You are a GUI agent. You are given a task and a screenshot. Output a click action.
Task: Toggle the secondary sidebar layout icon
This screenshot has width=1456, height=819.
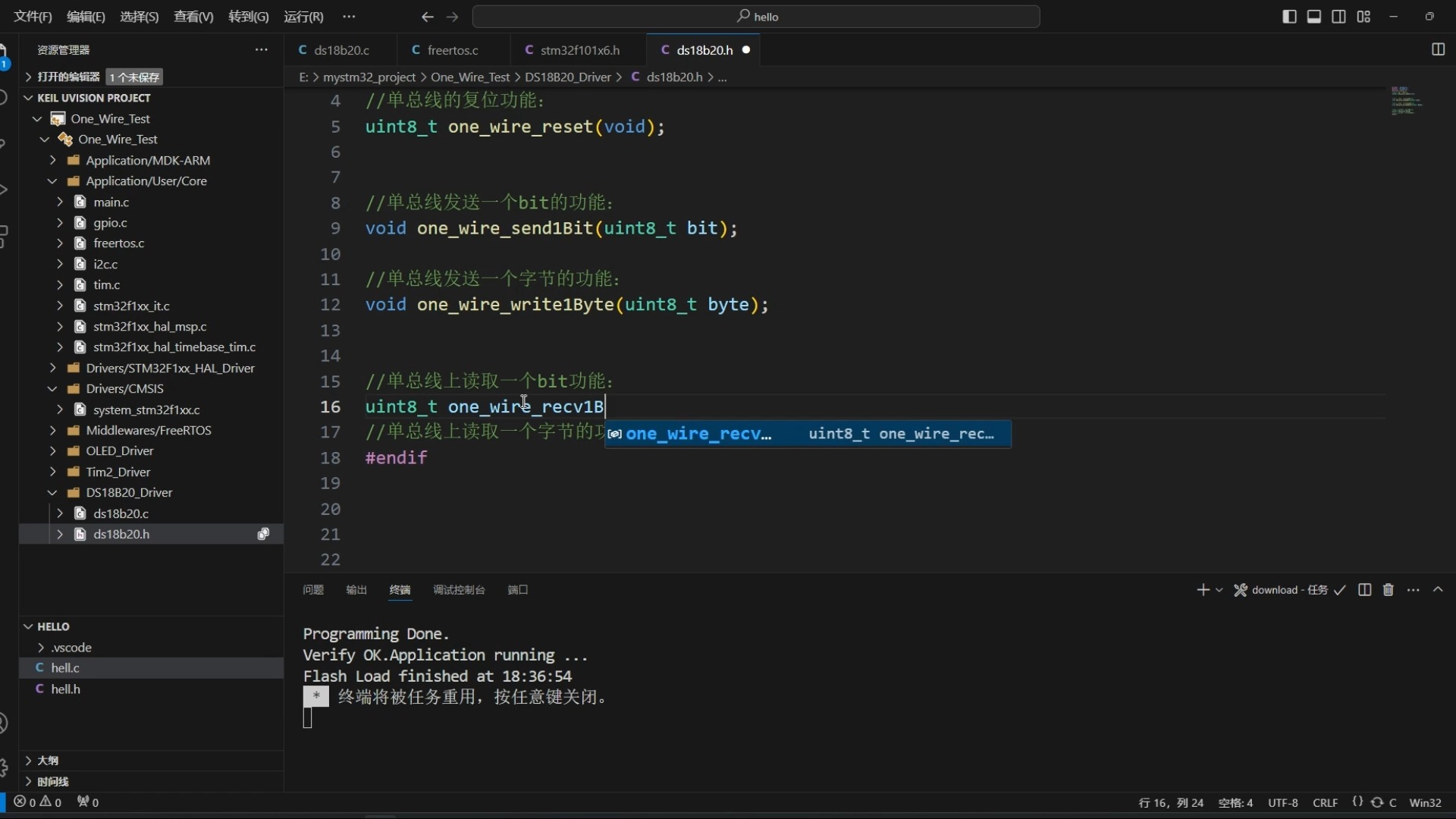(x=1339, y=17)
